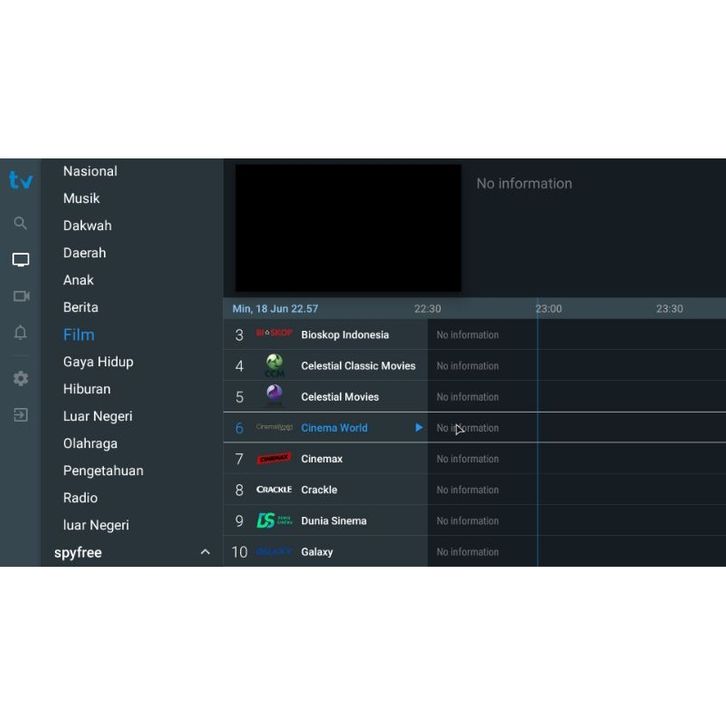Open the video camera recordings icon

tap(20, 296)
